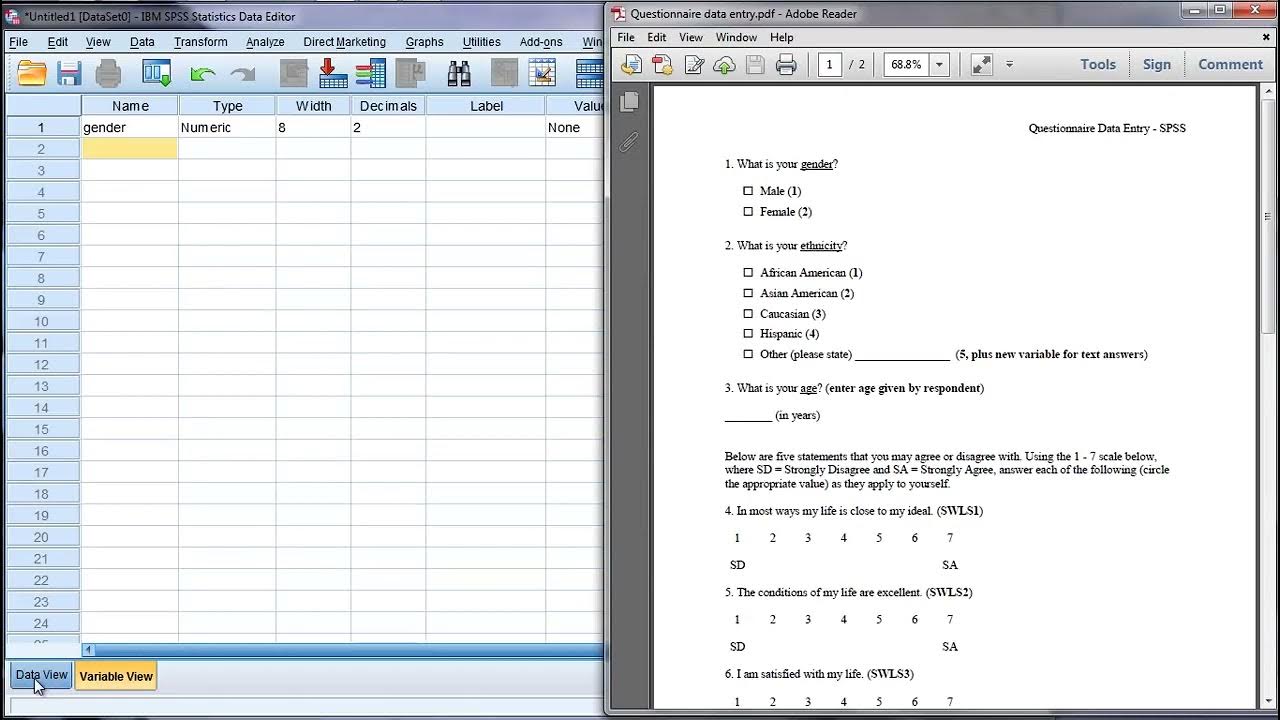Click Adobe Reader's save disk icon

coord(755,65)
